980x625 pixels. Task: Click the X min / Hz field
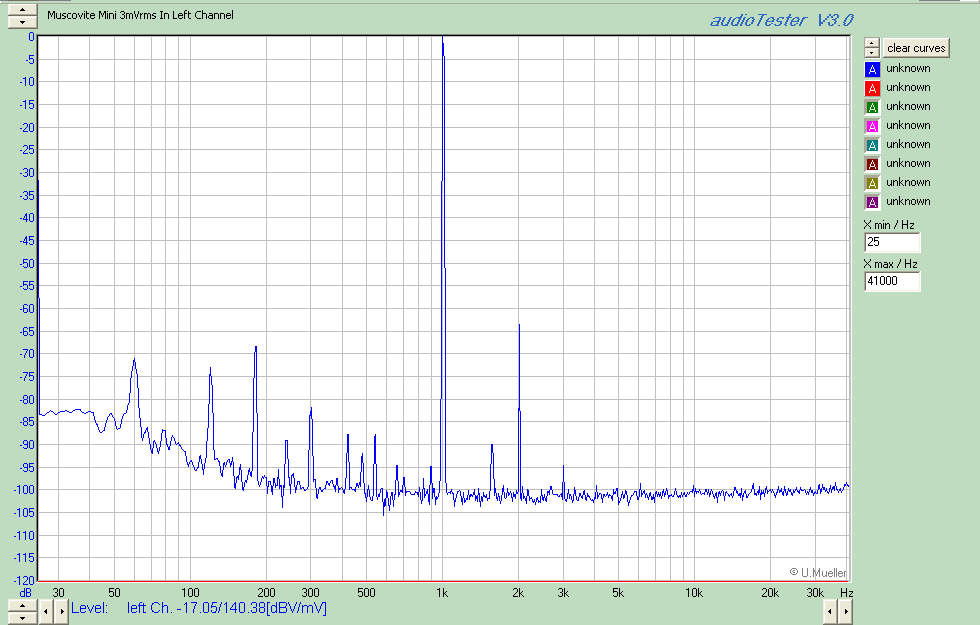coord(892,242)
